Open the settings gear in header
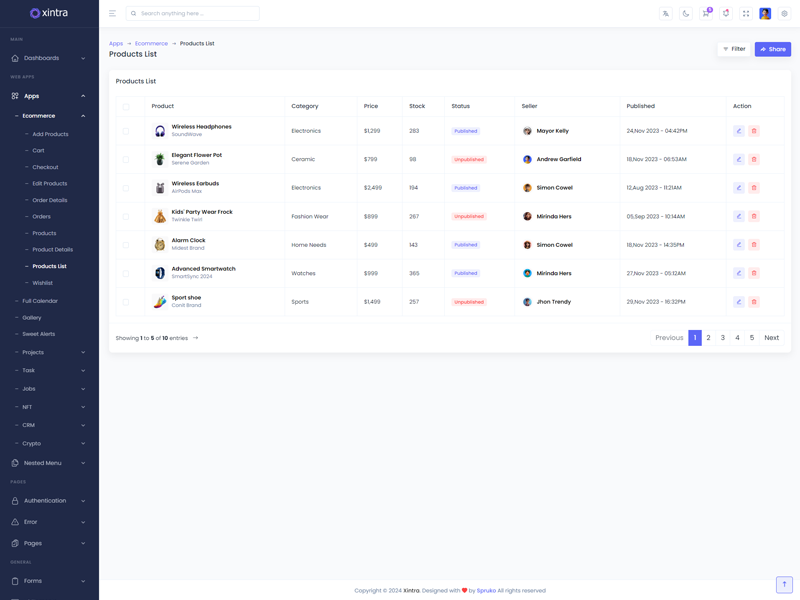800x600 pixels. tap(785, 14)
